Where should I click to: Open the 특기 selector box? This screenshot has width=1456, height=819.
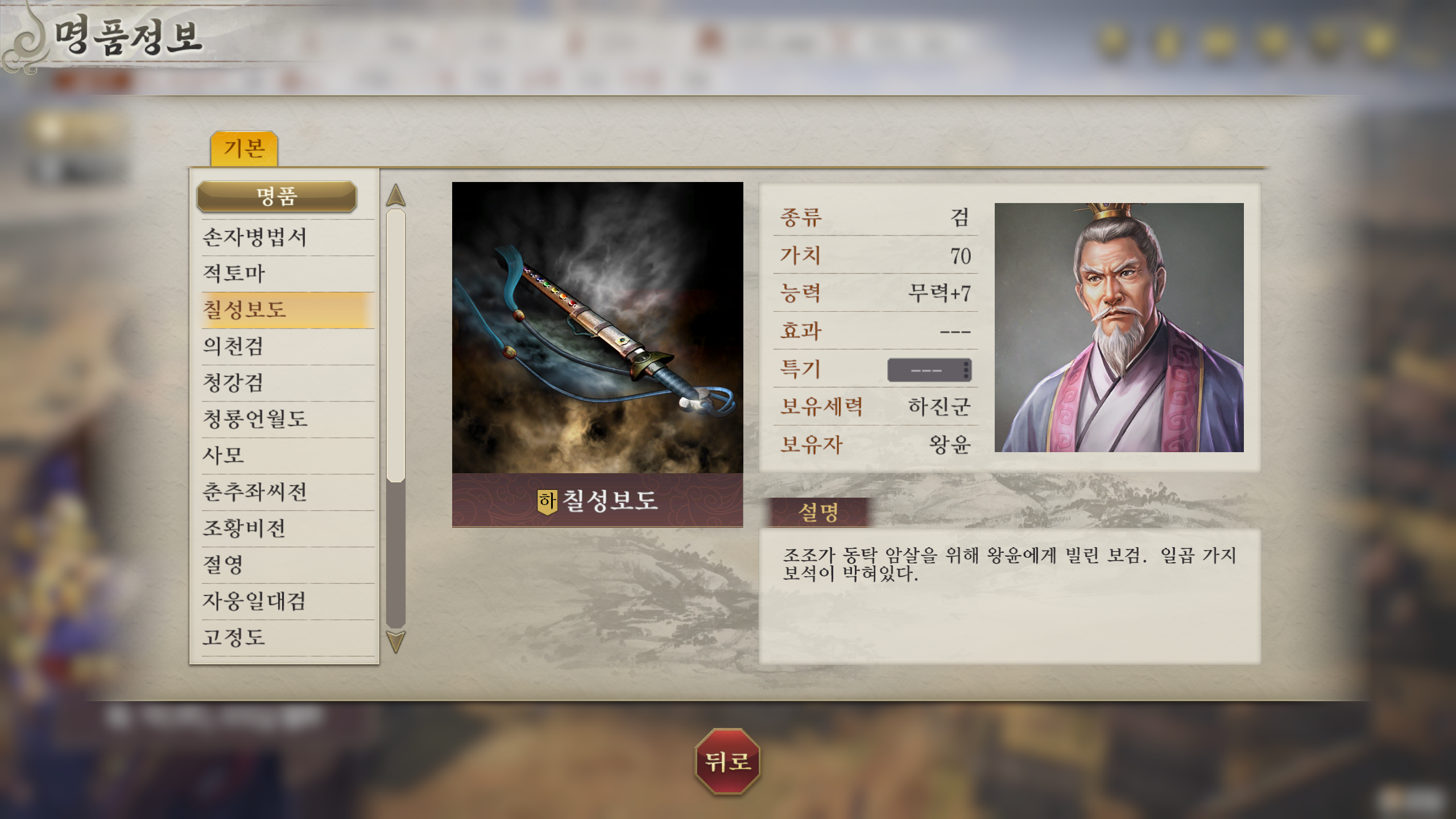(x=929, y=370)
